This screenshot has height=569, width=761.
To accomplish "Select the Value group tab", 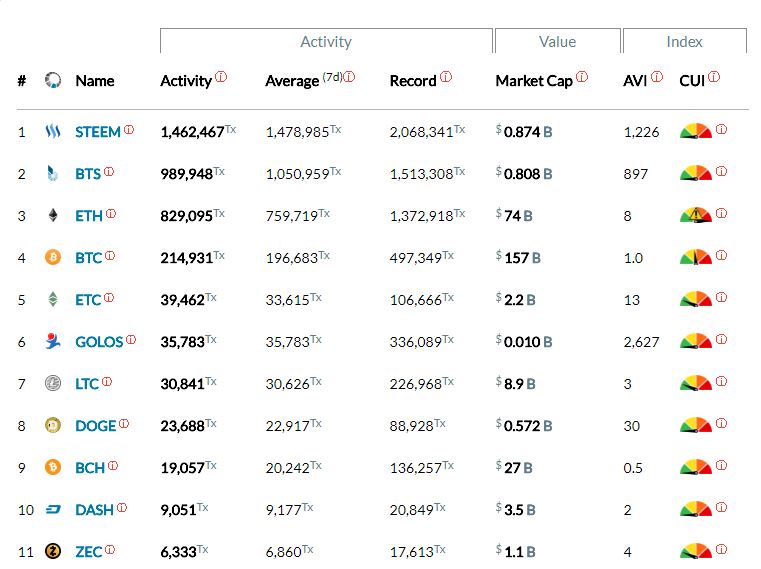I will pyautogui.click(x=558, y=41).
